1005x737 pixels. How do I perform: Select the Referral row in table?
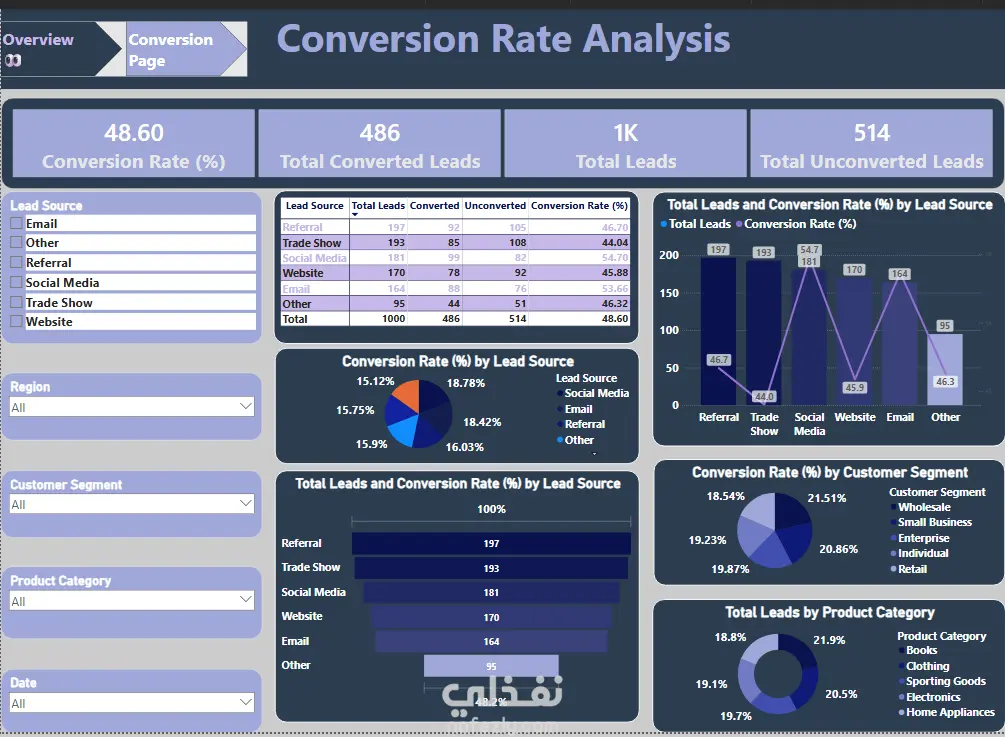pyautogui.click(x=456, y=228)
